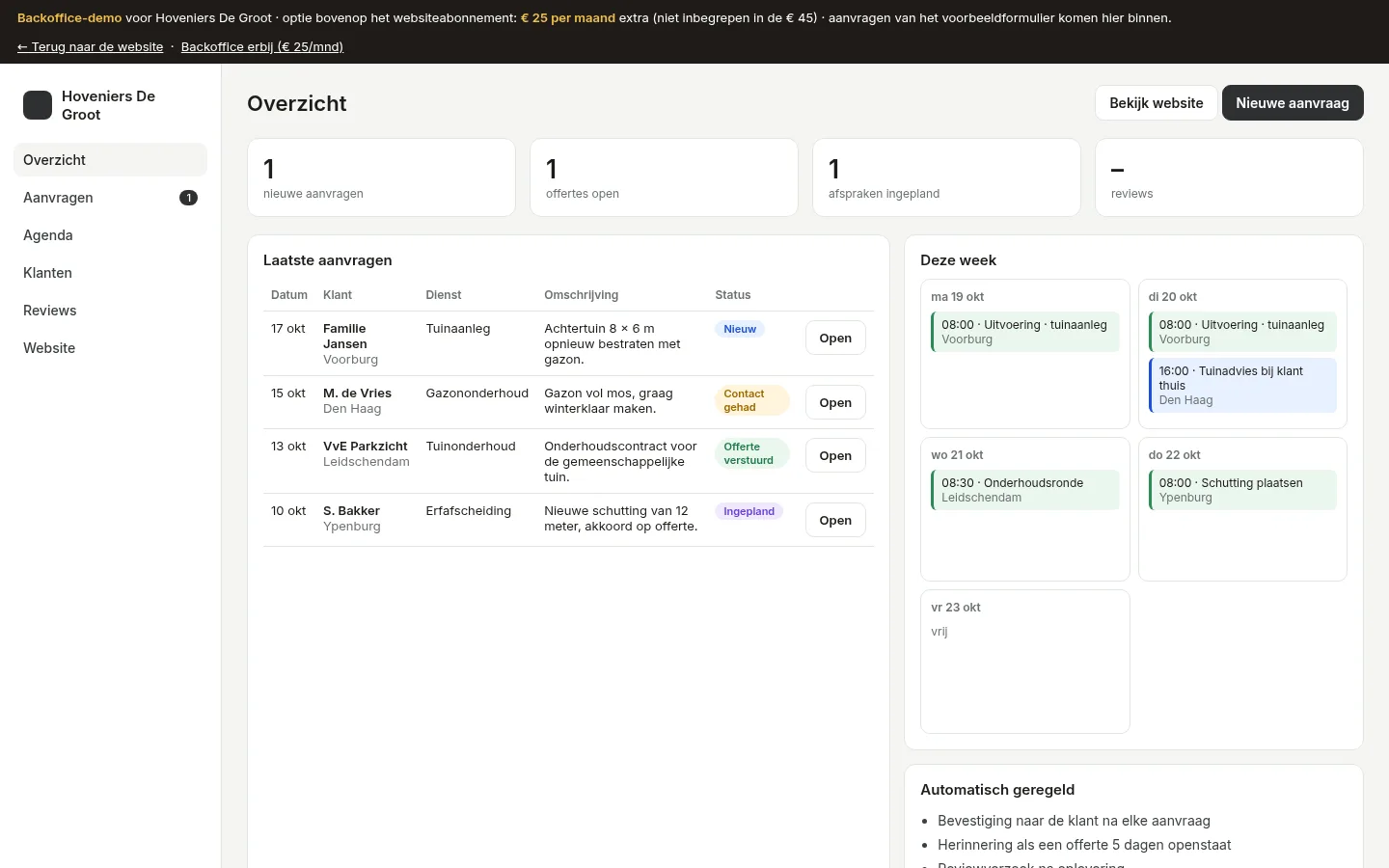The width and height of the screenshot is (1389, 868).
Task: Open the 08:30 Onderhoudsronde appointment
Action: 1024,490
